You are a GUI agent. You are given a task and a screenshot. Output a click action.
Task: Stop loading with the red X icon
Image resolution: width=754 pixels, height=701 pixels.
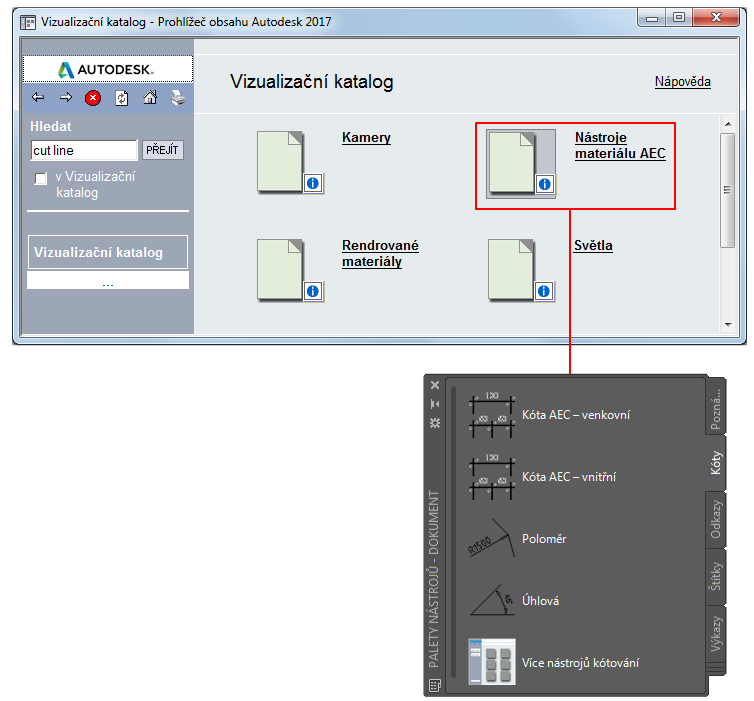pos(93,98)
